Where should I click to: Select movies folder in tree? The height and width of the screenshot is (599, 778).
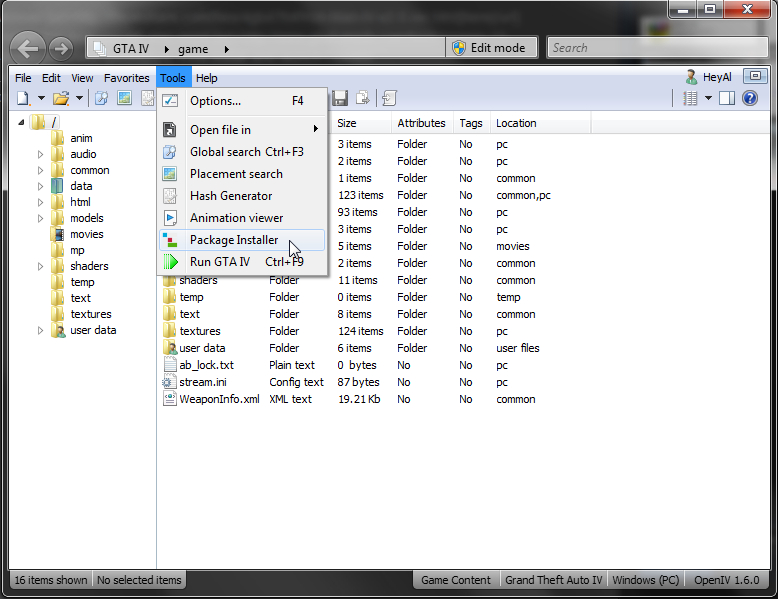pyautogui.click(x=86, y=234)
